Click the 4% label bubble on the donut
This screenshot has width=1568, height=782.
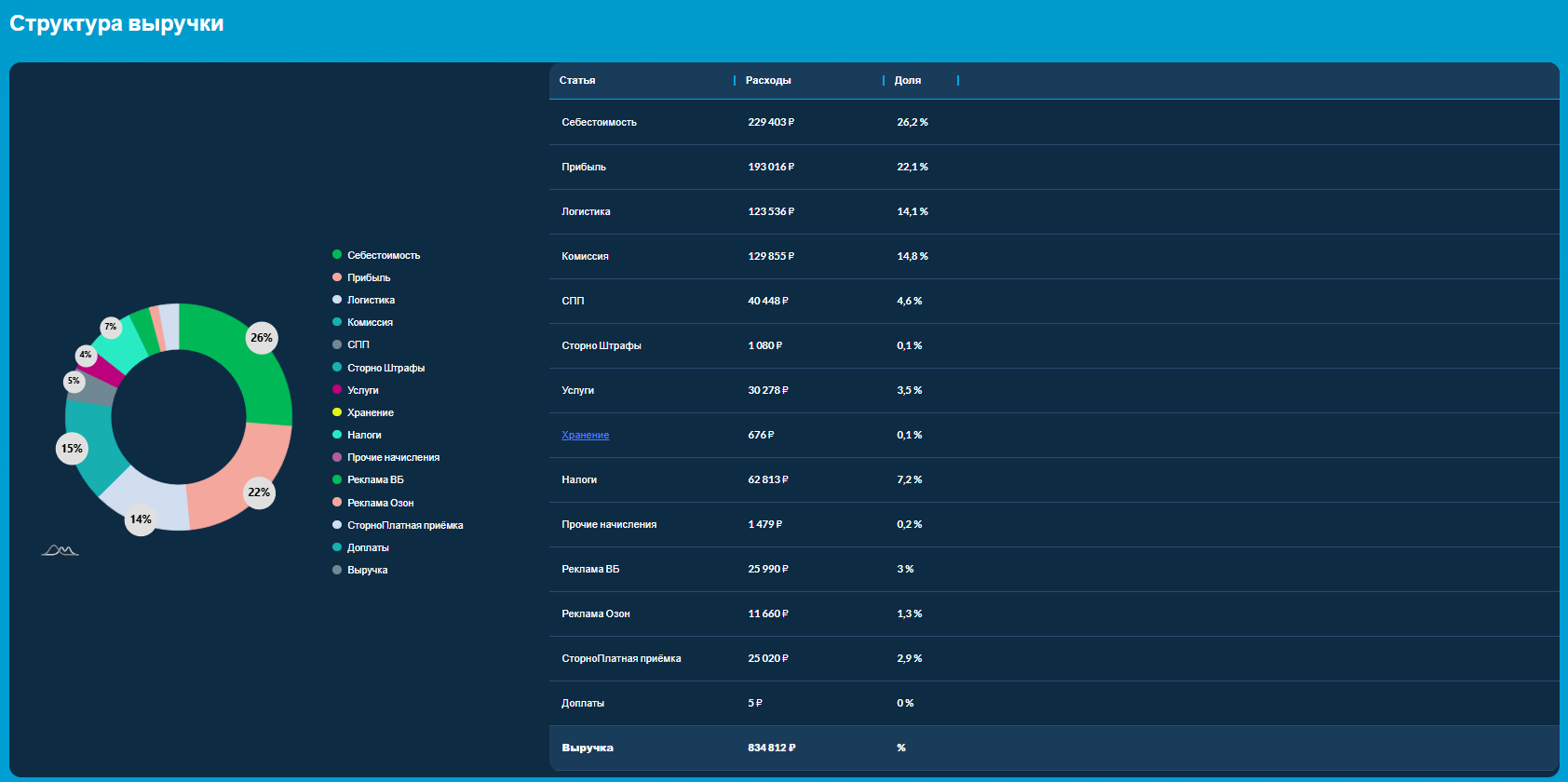(86, 355)
